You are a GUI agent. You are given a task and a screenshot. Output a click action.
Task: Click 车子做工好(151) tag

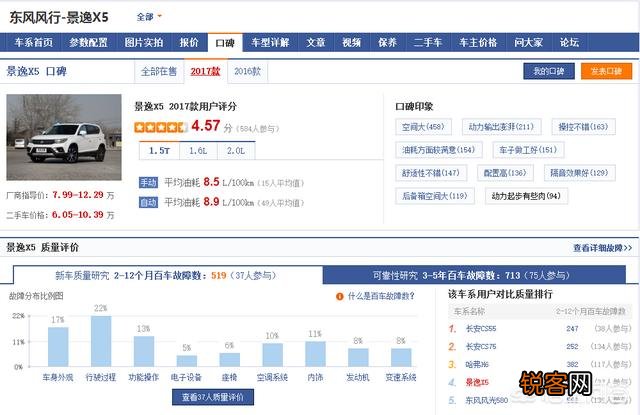coord(528,150)
